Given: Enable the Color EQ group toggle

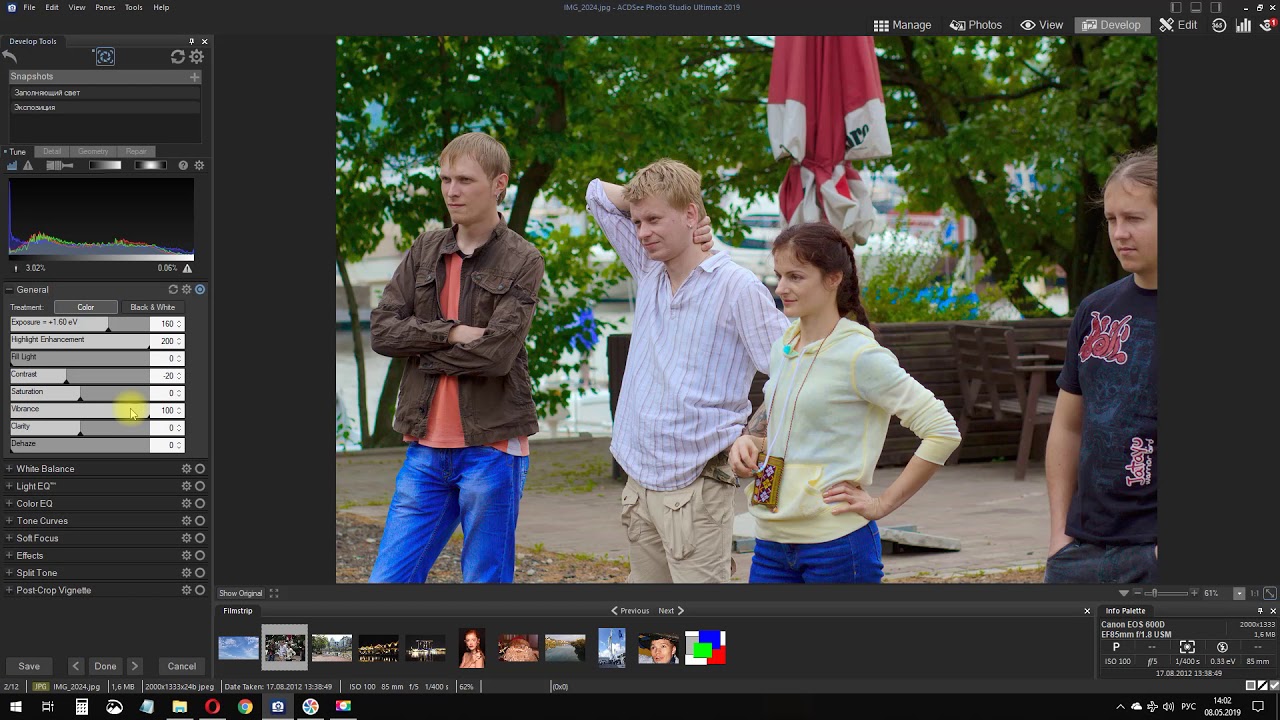Looking at the screenshot, I should click(200, 504).
